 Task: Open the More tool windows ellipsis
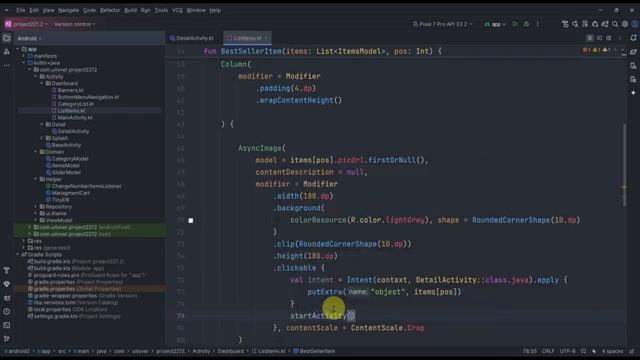(7, 65)
